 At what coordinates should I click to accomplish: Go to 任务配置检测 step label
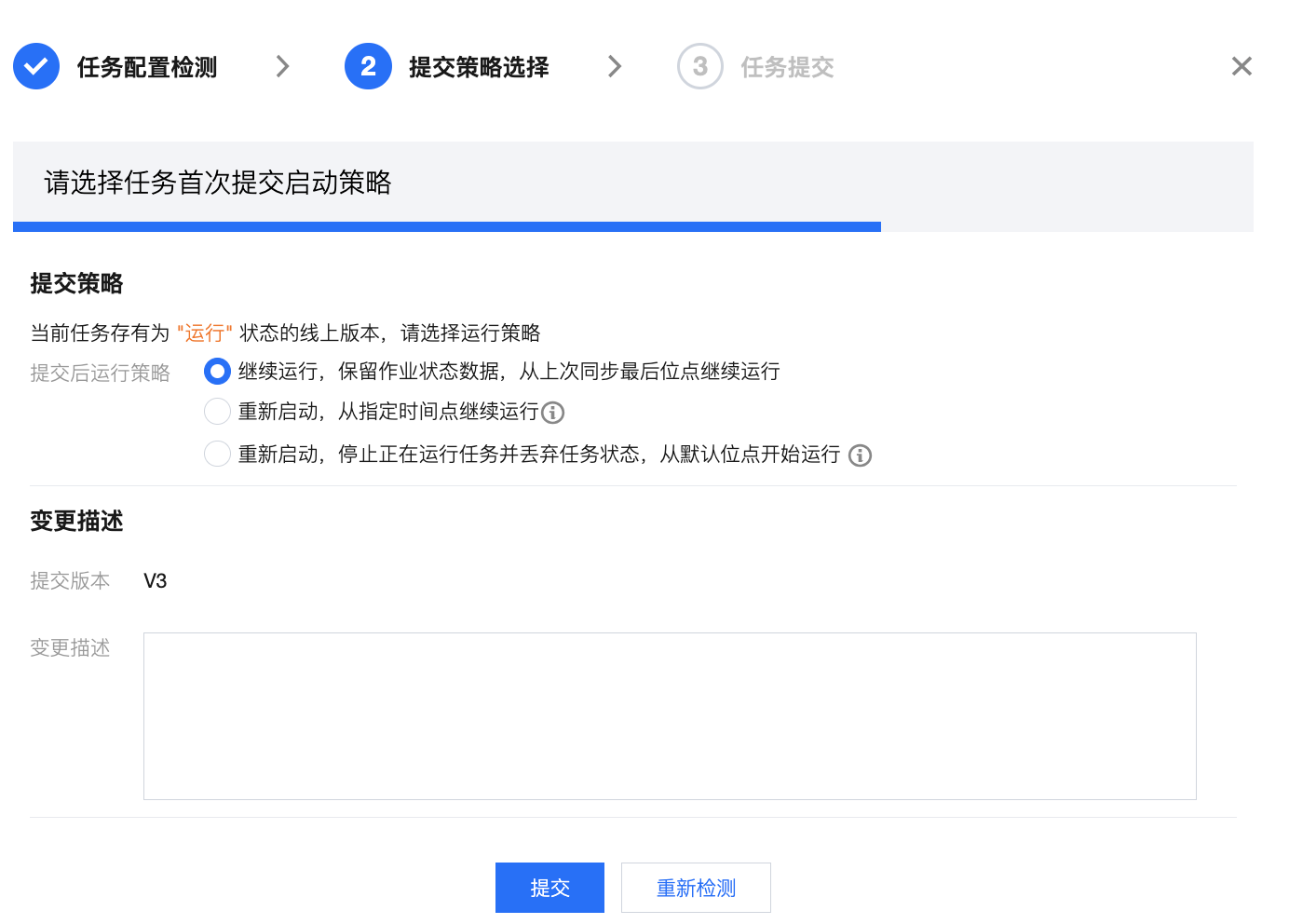tap(147, 67)
